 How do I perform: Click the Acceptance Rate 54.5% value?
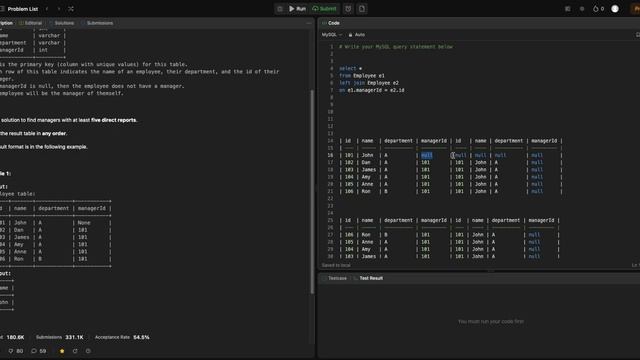pyautogui.click(x=141, y=337)
